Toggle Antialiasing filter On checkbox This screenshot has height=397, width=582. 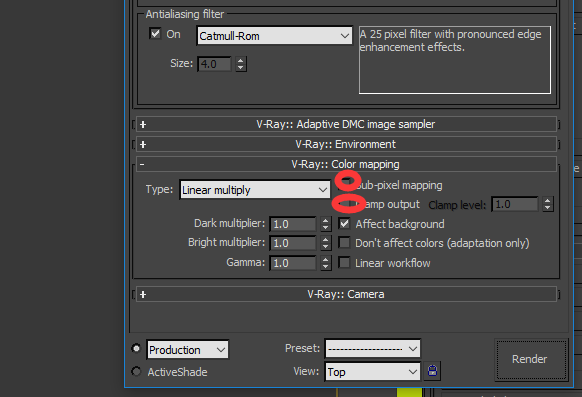coord(155,34)
